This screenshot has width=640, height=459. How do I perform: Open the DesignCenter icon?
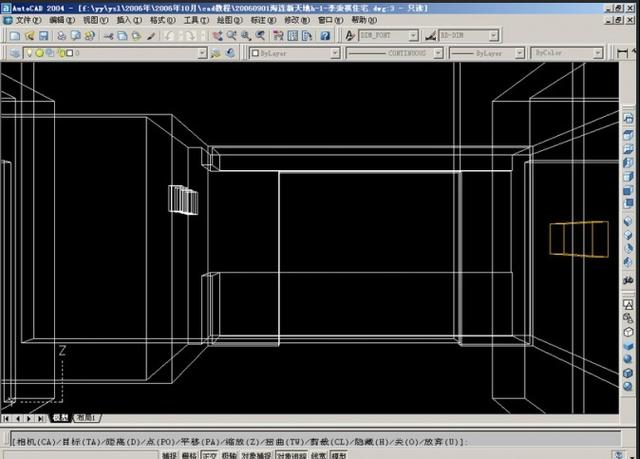tap(293, 36)
